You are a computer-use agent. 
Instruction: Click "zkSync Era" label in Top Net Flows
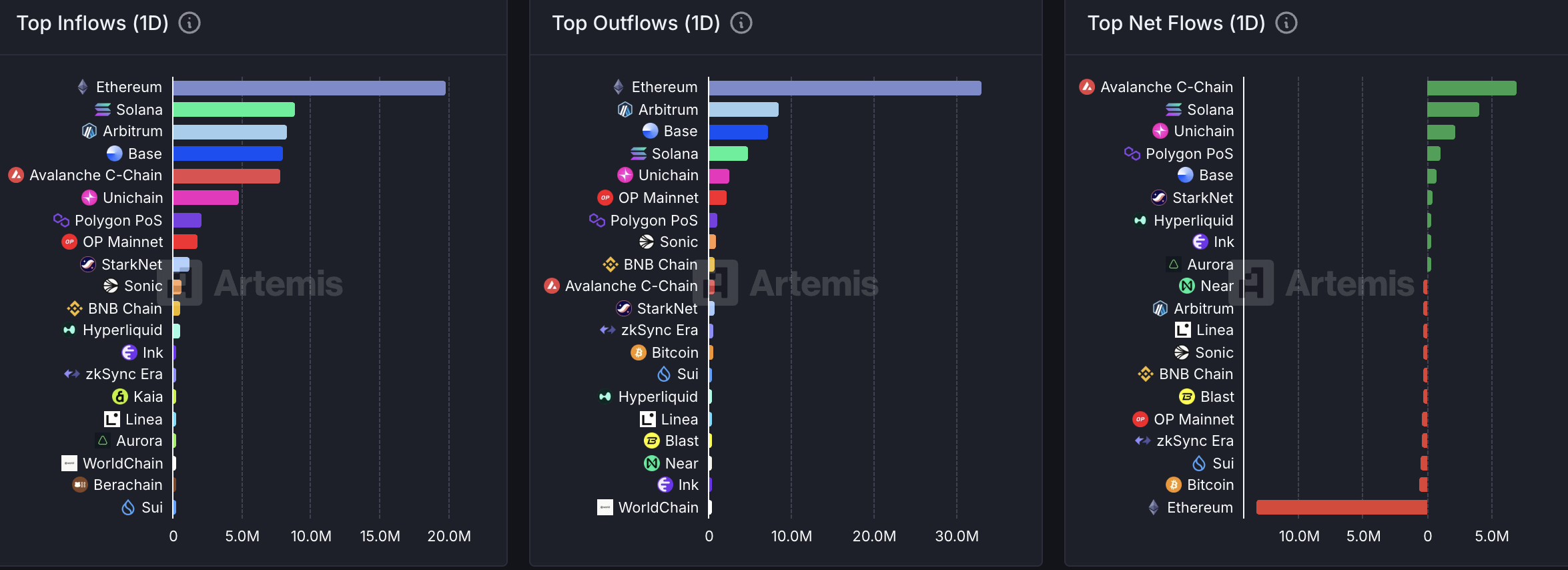(1196, 441)
